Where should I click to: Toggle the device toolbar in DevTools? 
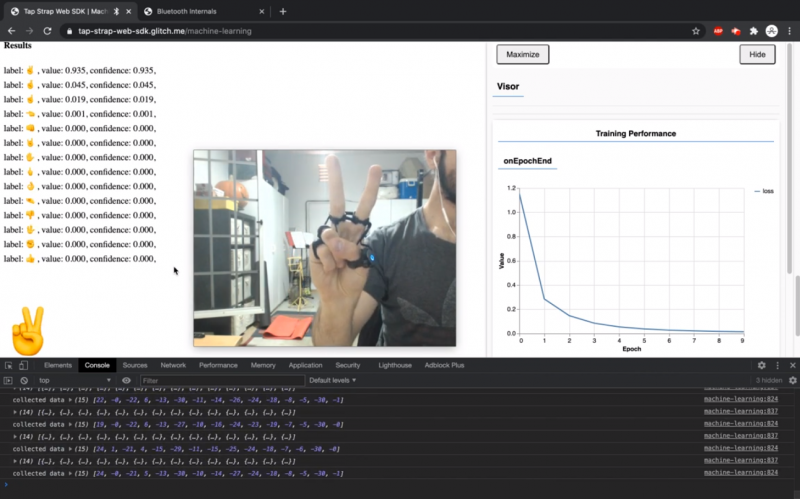pyautogui.click(x=25, y=366)
